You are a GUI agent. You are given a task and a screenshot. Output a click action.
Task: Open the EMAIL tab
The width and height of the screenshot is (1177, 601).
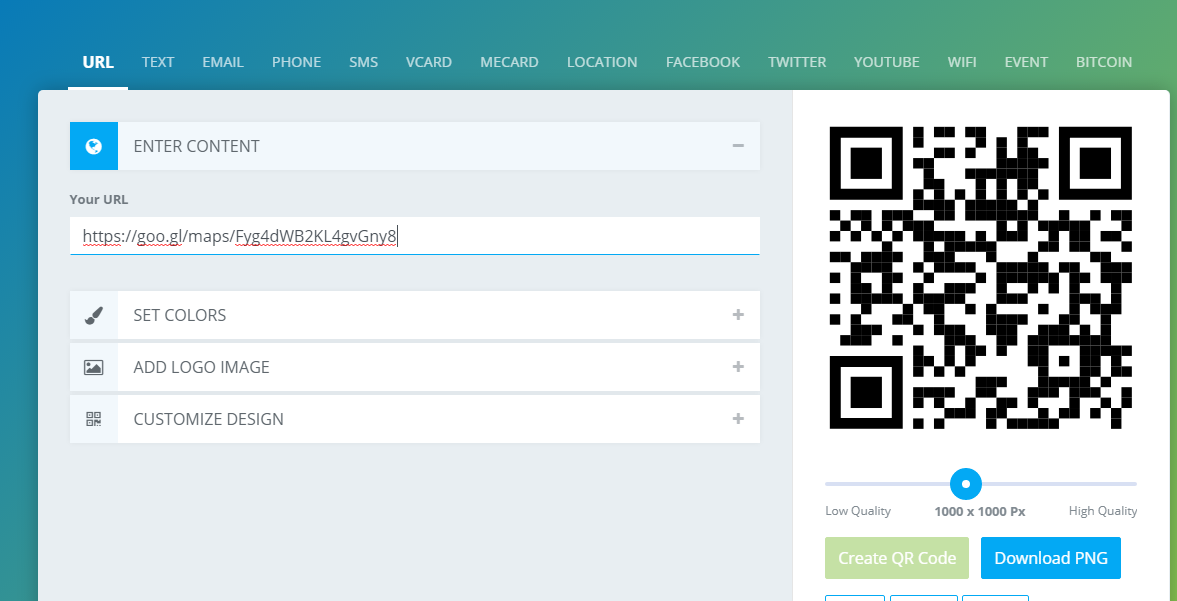223,62
